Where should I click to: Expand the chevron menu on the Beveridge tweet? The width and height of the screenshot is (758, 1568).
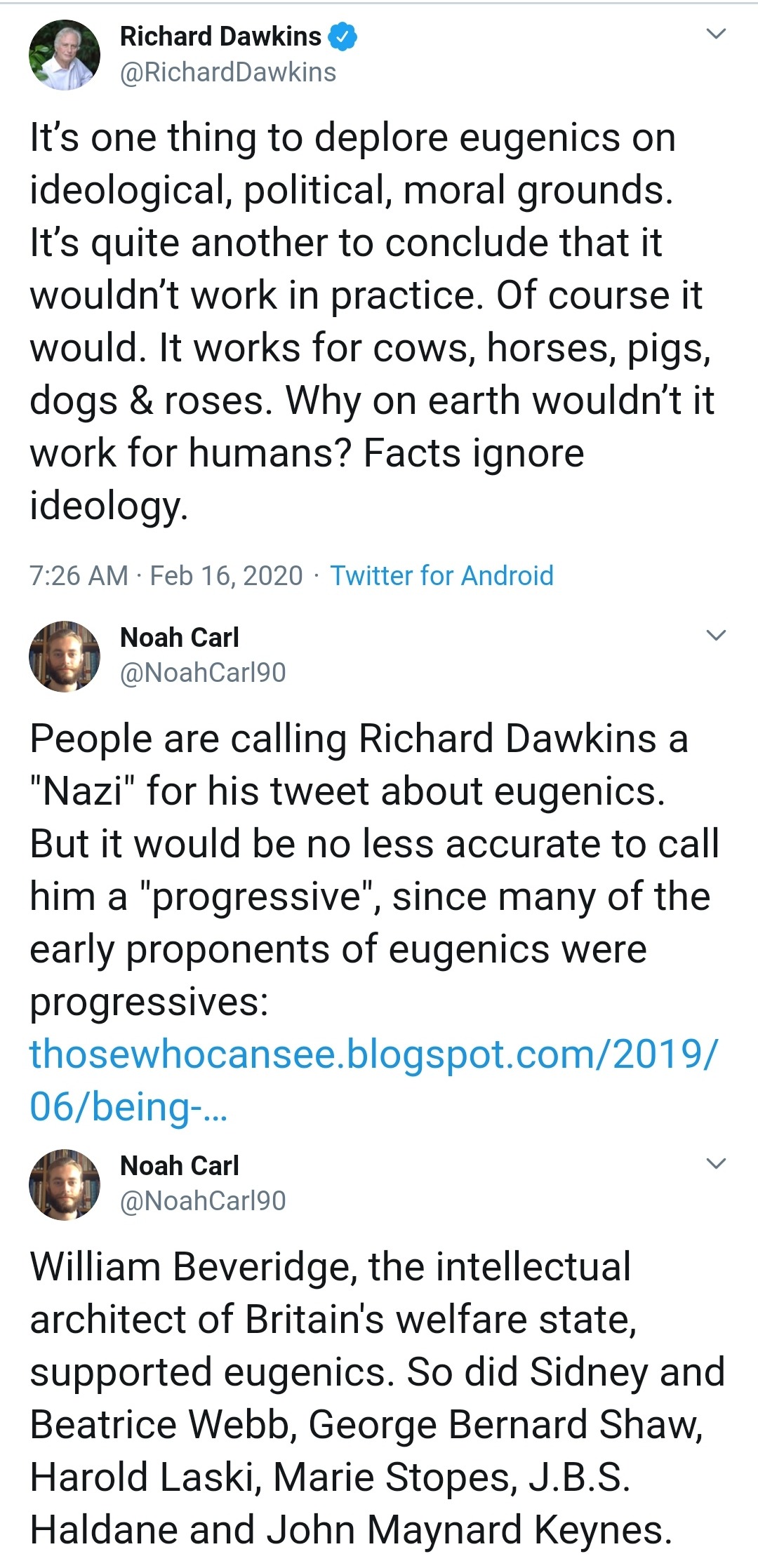tap(715, 1164)
